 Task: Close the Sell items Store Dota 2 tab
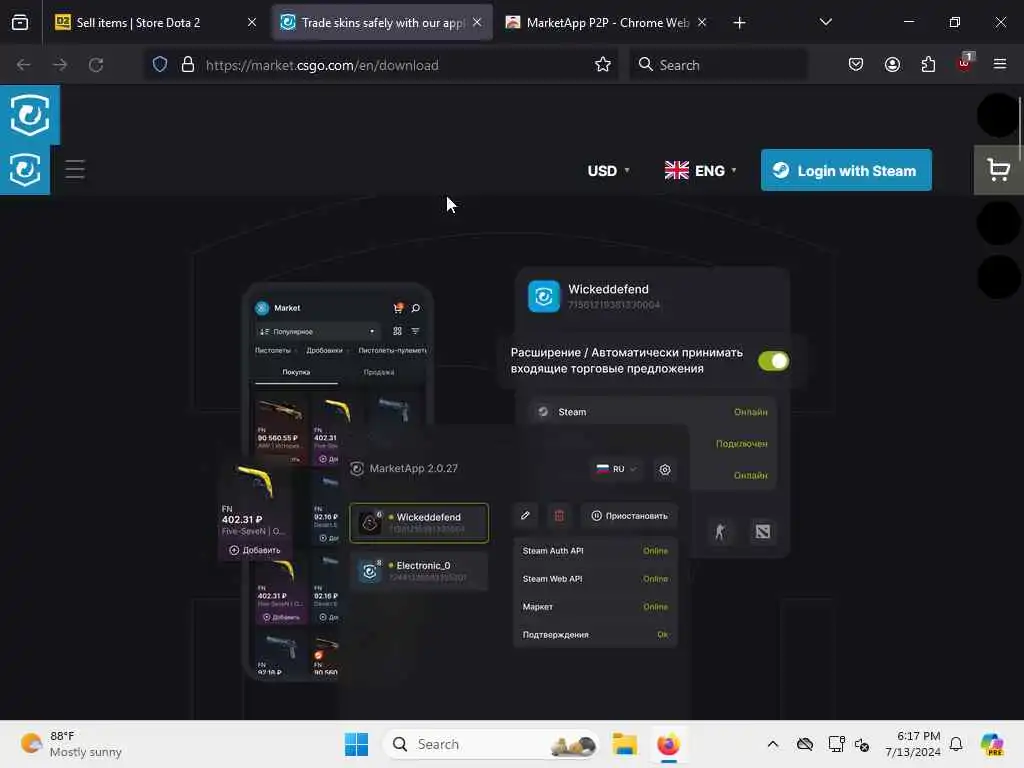252,22
